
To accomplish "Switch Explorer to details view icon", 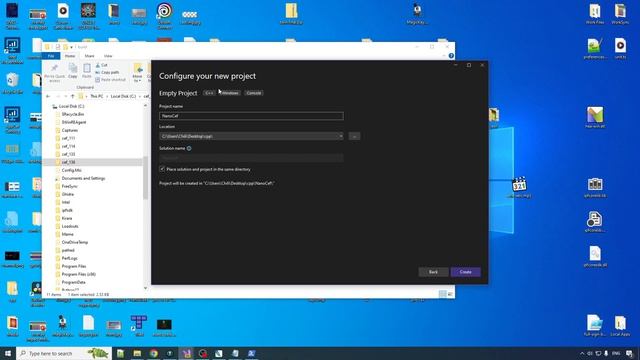I will coord(442,294).
